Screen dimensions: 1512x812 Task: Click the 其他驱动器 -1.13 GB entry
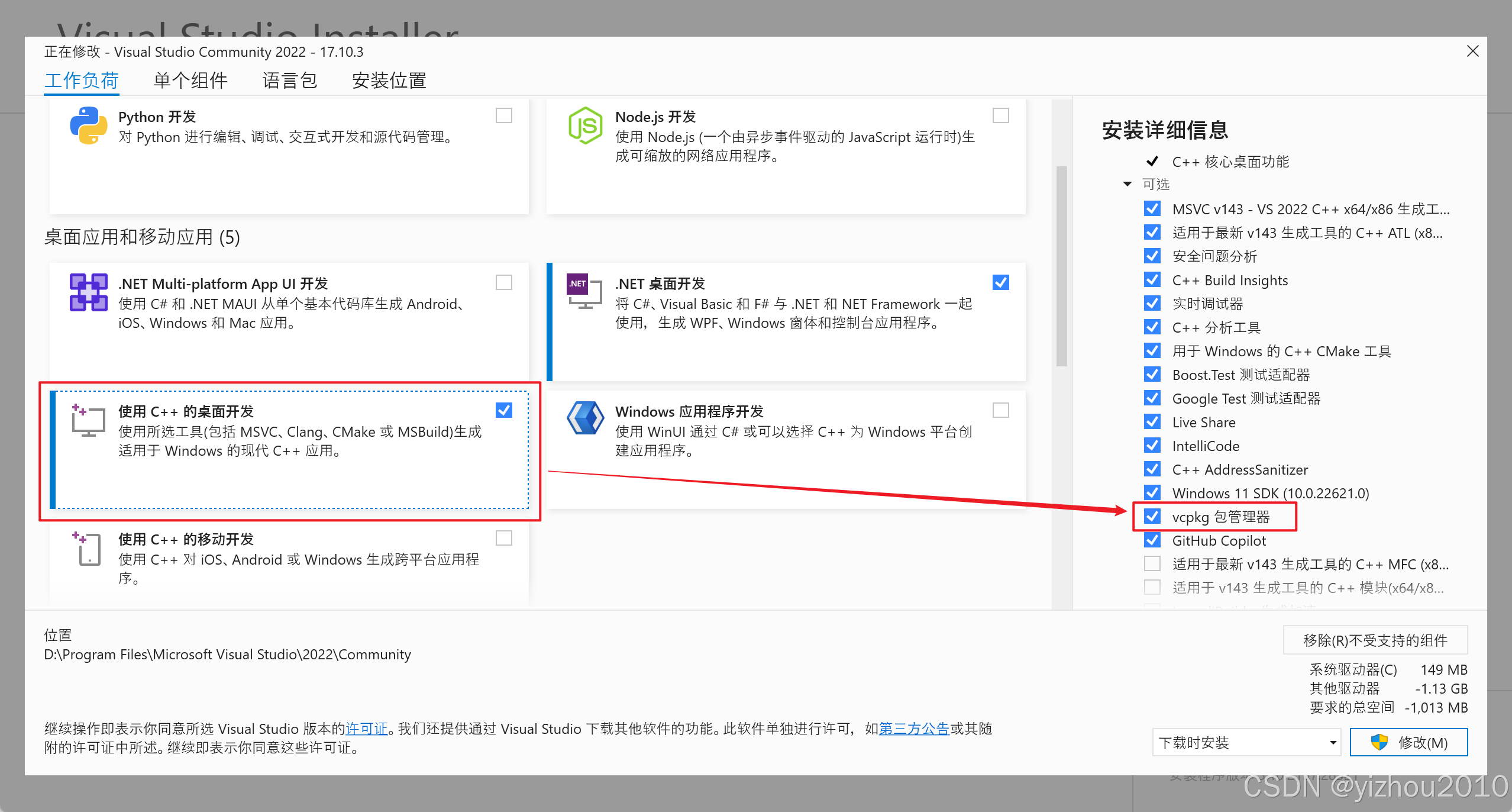pos(1388,688)
